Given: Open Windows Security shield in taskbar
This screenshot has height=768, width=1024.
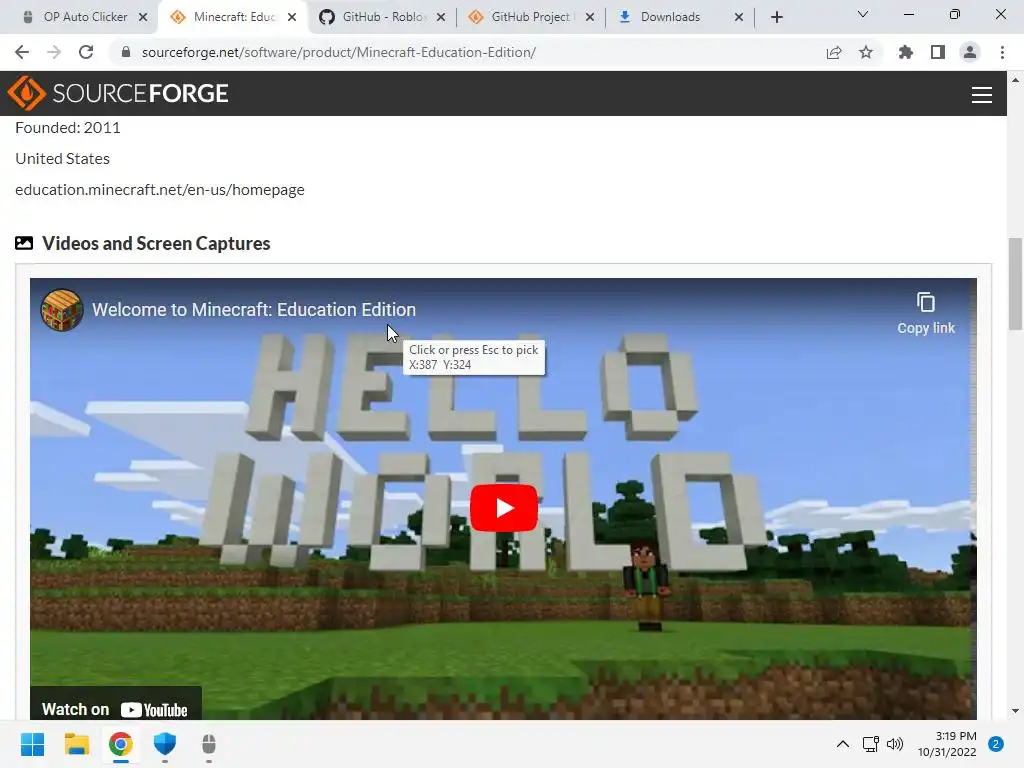Looking at the screenshot, I should tap(165, 744).
